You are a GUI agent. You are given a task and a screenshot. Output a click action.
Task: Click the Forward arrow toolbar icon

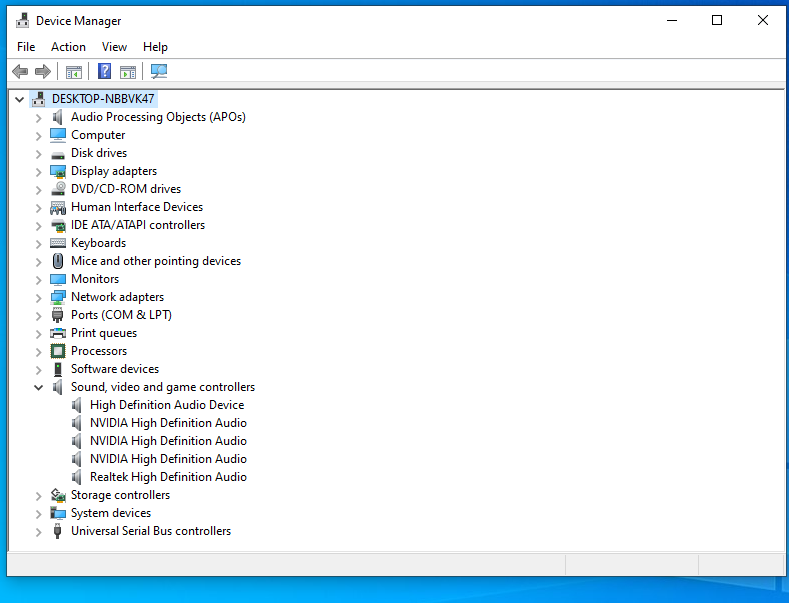coord(42,71)
